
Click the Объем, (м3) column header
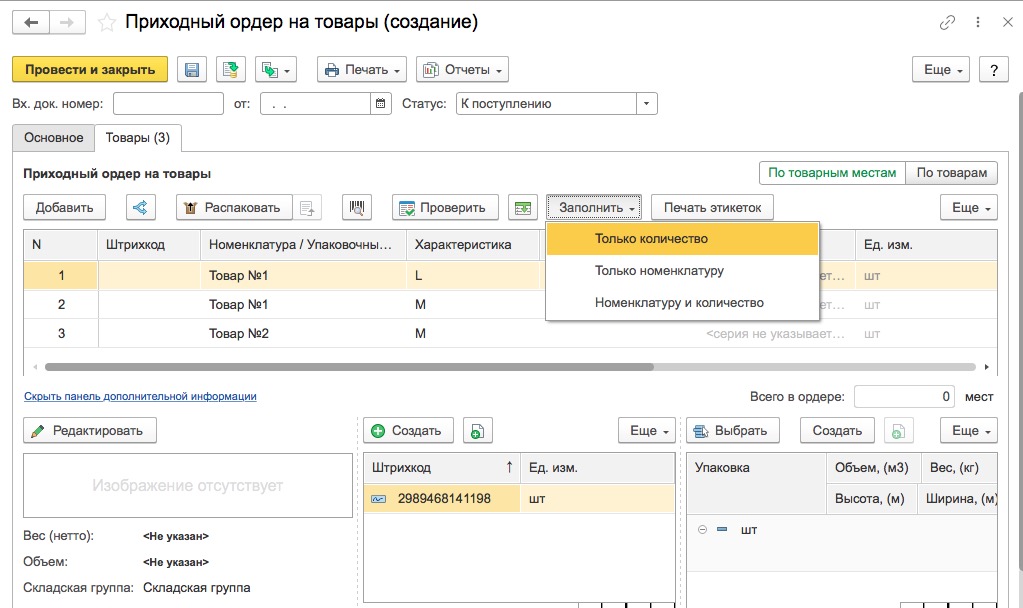tap(872, 468)
